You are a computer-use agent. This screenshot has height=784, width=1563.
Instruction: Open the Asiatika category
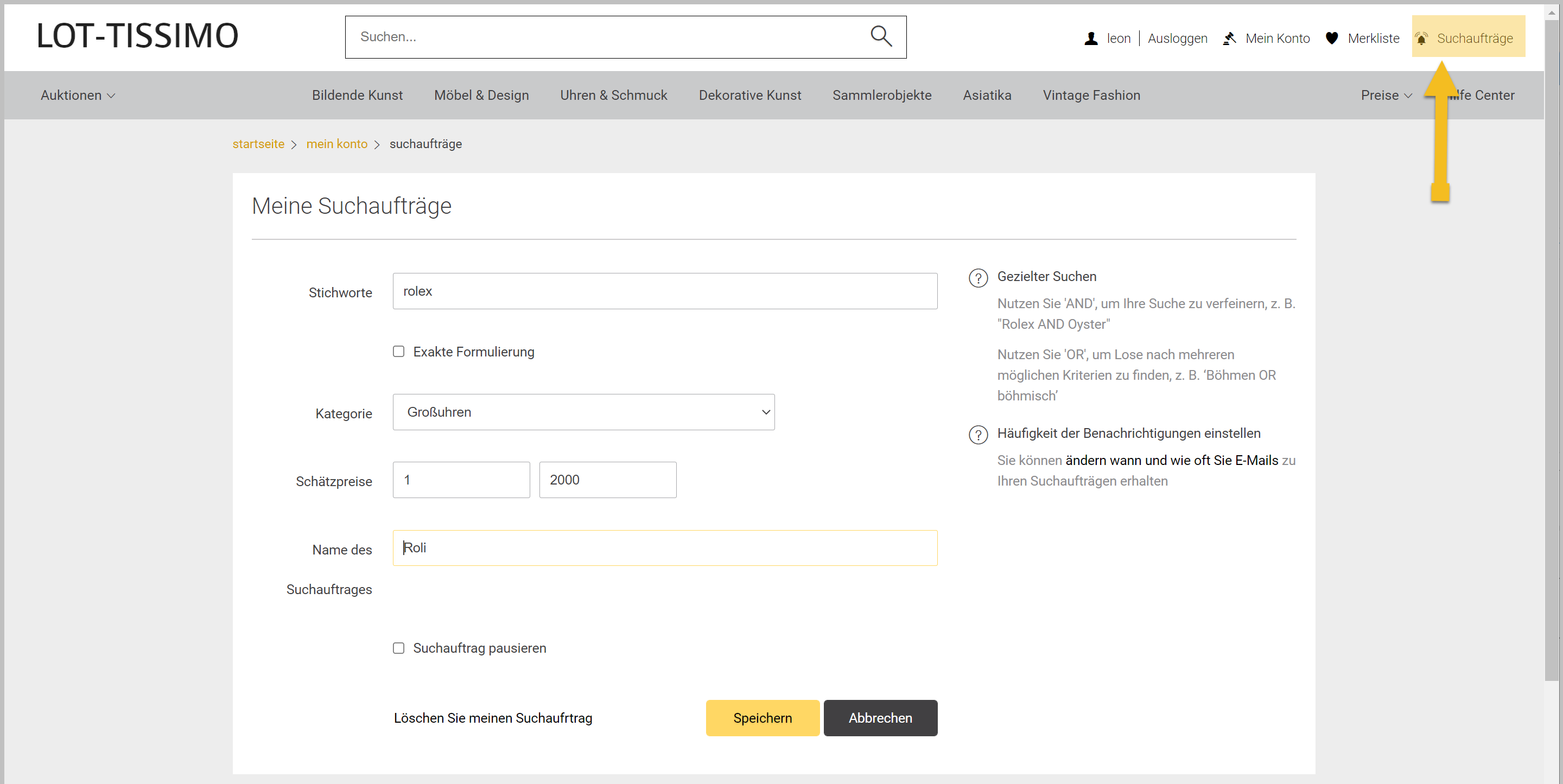[987, 95]
